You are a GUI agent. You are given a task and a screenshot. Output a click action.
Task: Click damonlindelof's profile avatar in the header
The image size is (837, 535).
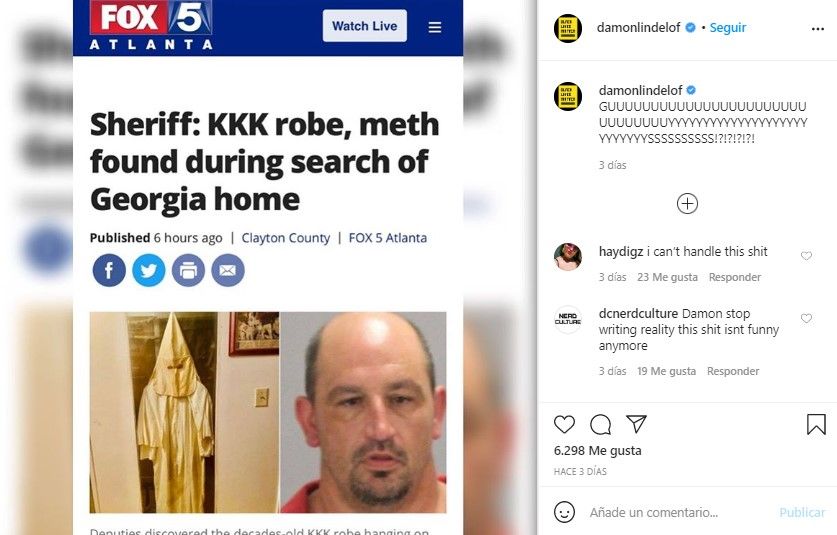(x=568, y=28)
